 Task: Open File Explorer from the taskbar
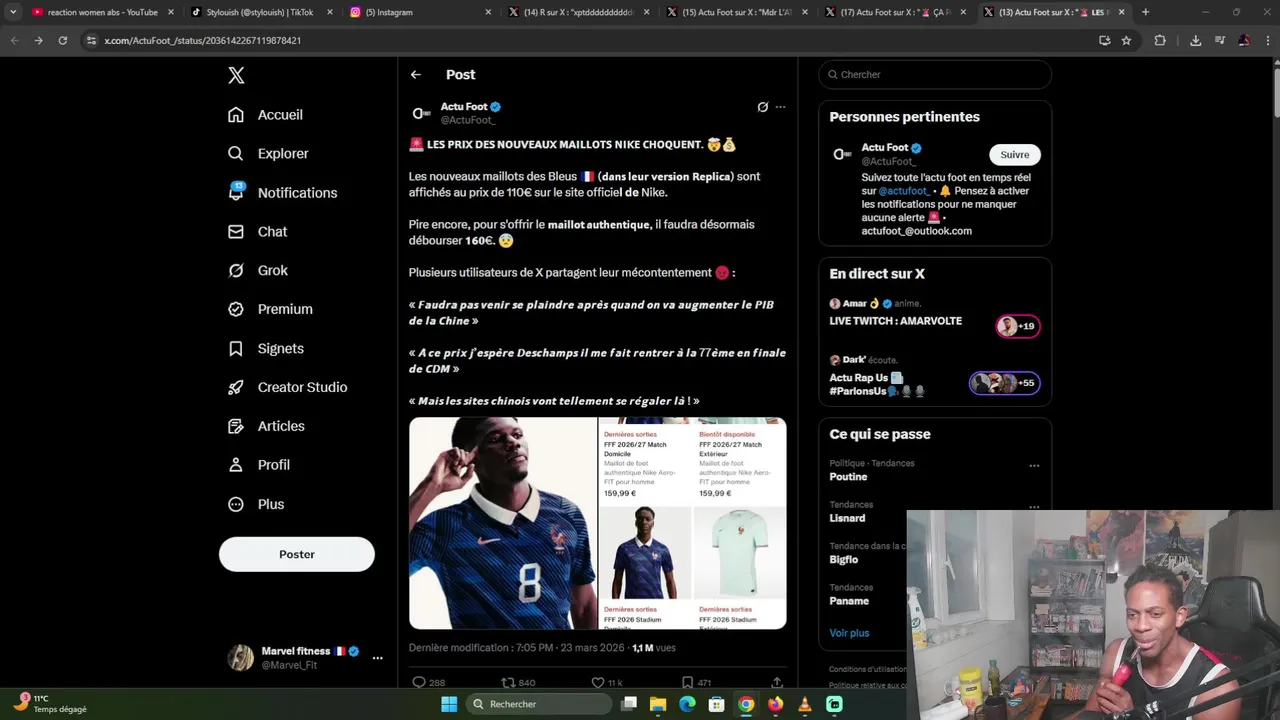coord(658,704)
